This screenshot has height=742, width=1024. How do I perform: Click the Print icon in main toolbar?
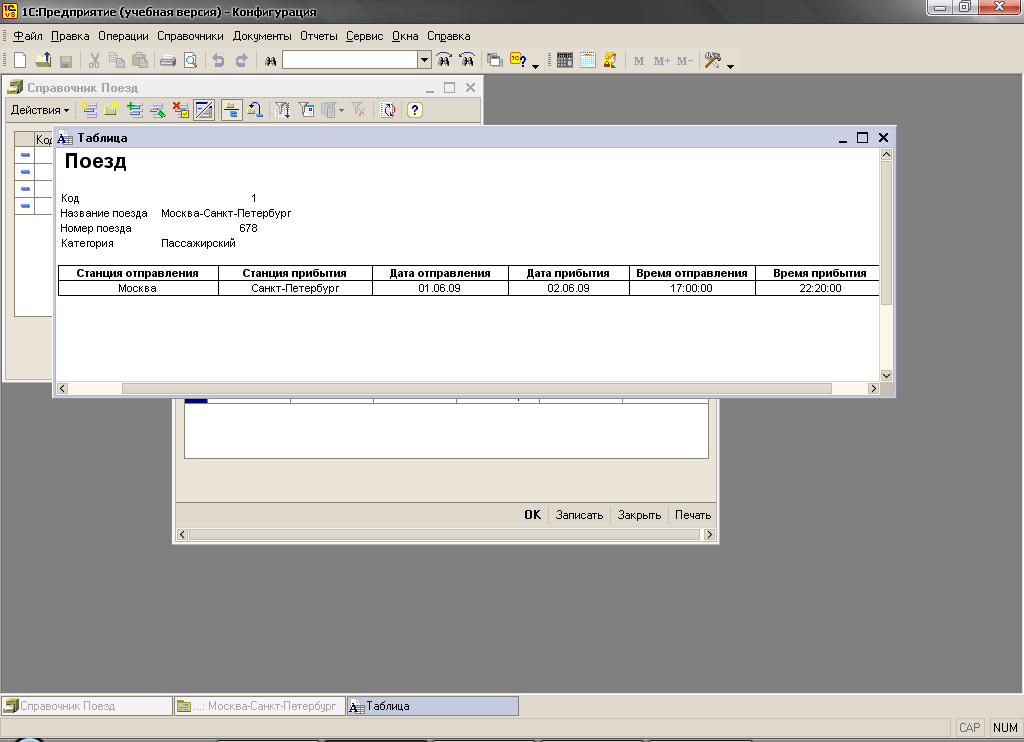click(x=168, y=61)
